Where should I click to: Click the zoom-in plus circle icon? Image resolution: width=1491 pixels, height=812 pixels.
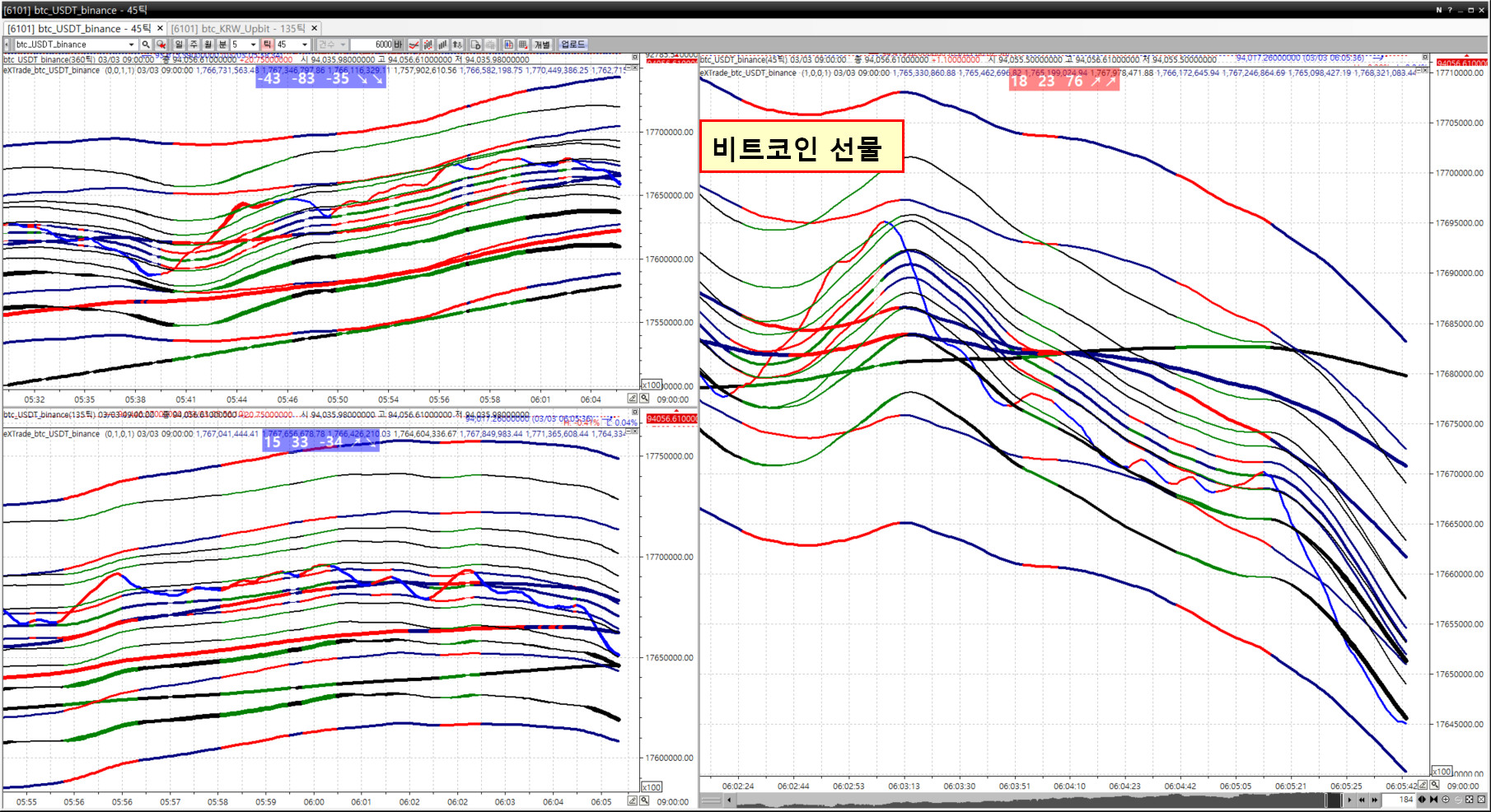tap(1446, 800)
